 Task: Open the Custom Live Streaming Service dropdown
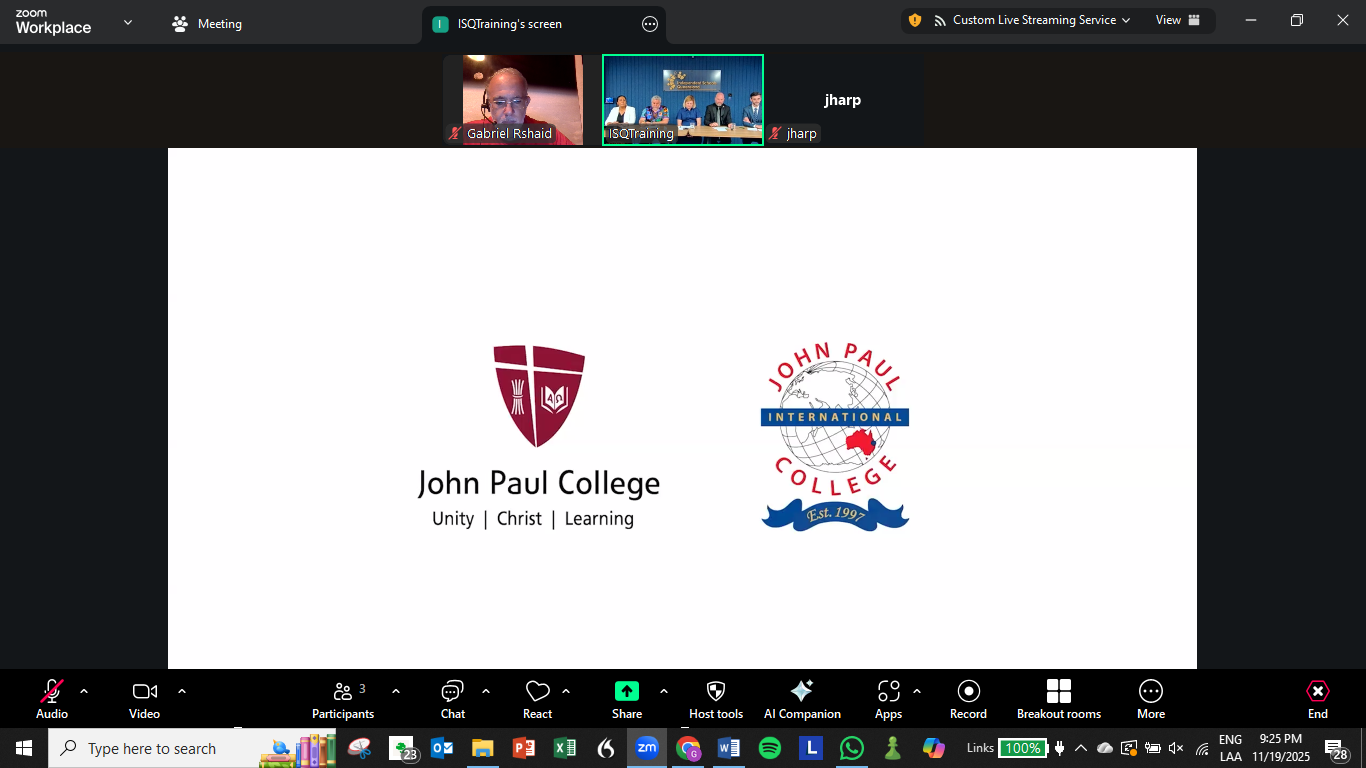(1032, 20)
